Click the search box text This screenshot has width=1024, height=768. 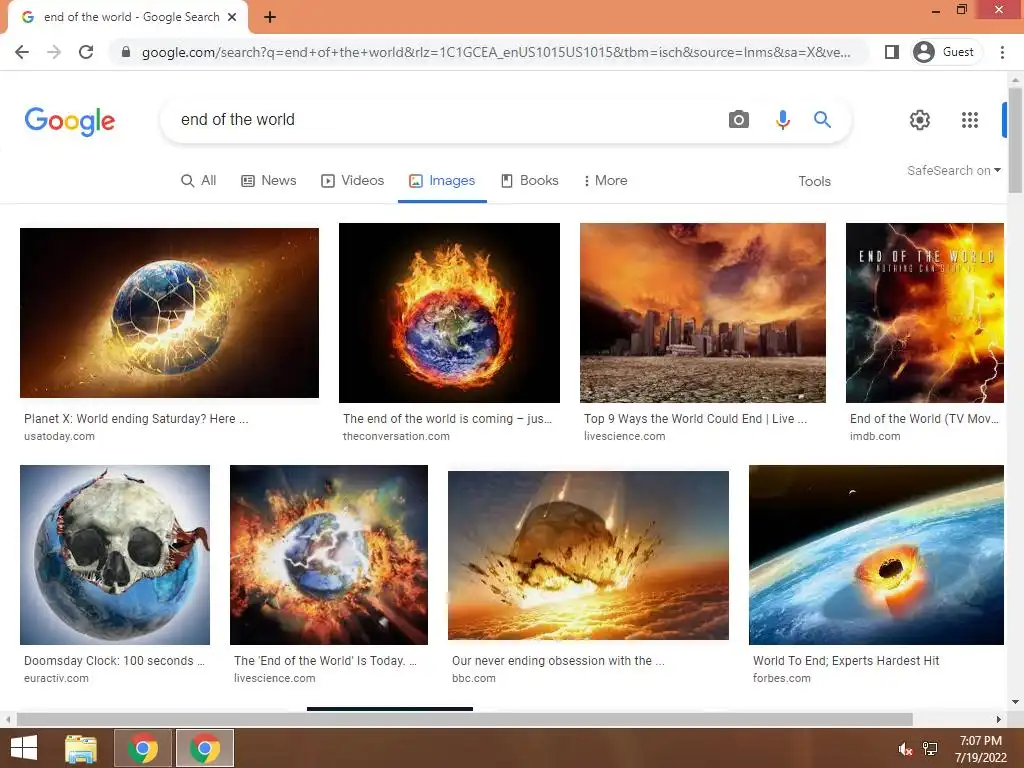[238, 120]
